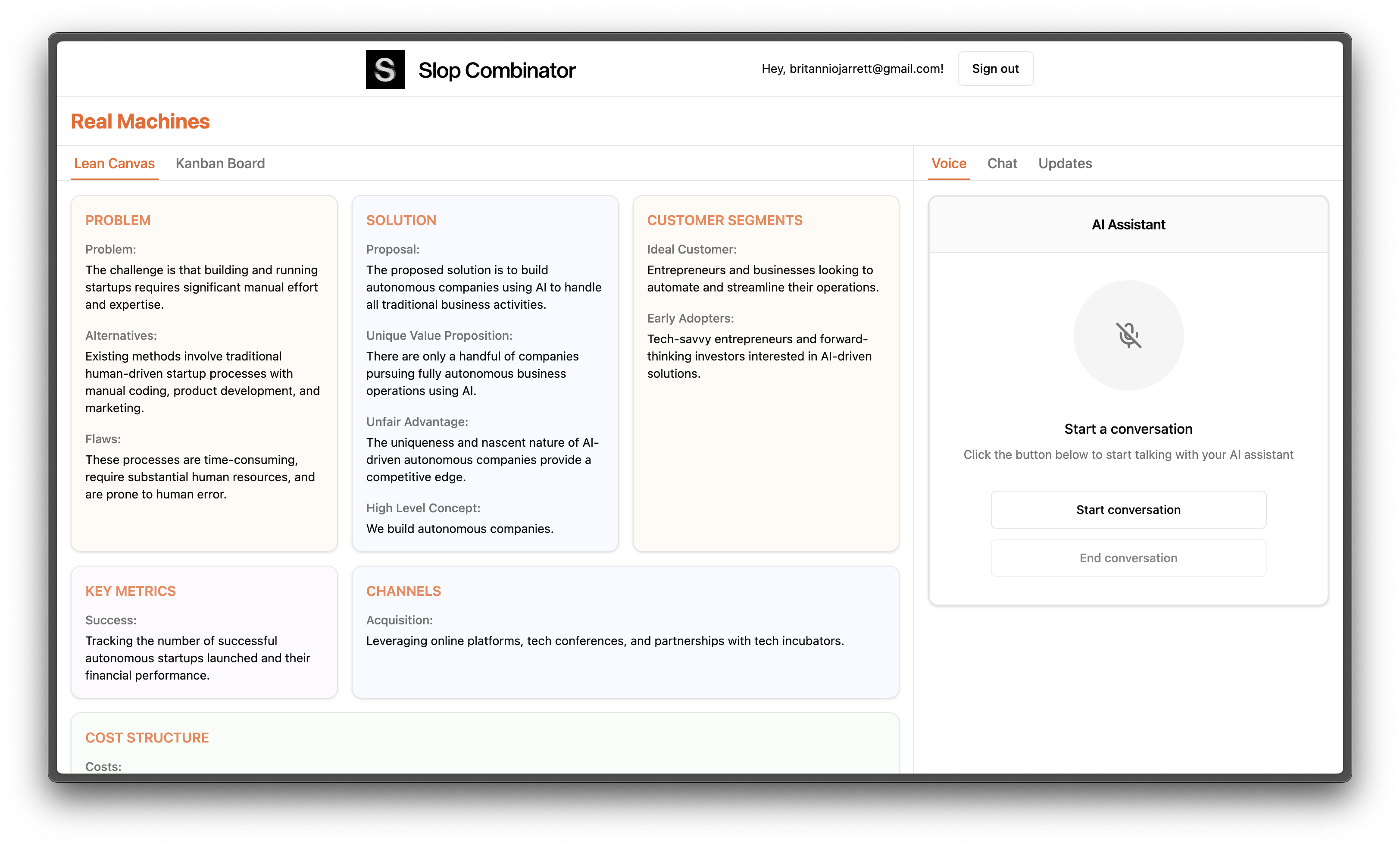Click the Start conversation button
This screenshot has width=1400, height=846.
[1128, 509]
